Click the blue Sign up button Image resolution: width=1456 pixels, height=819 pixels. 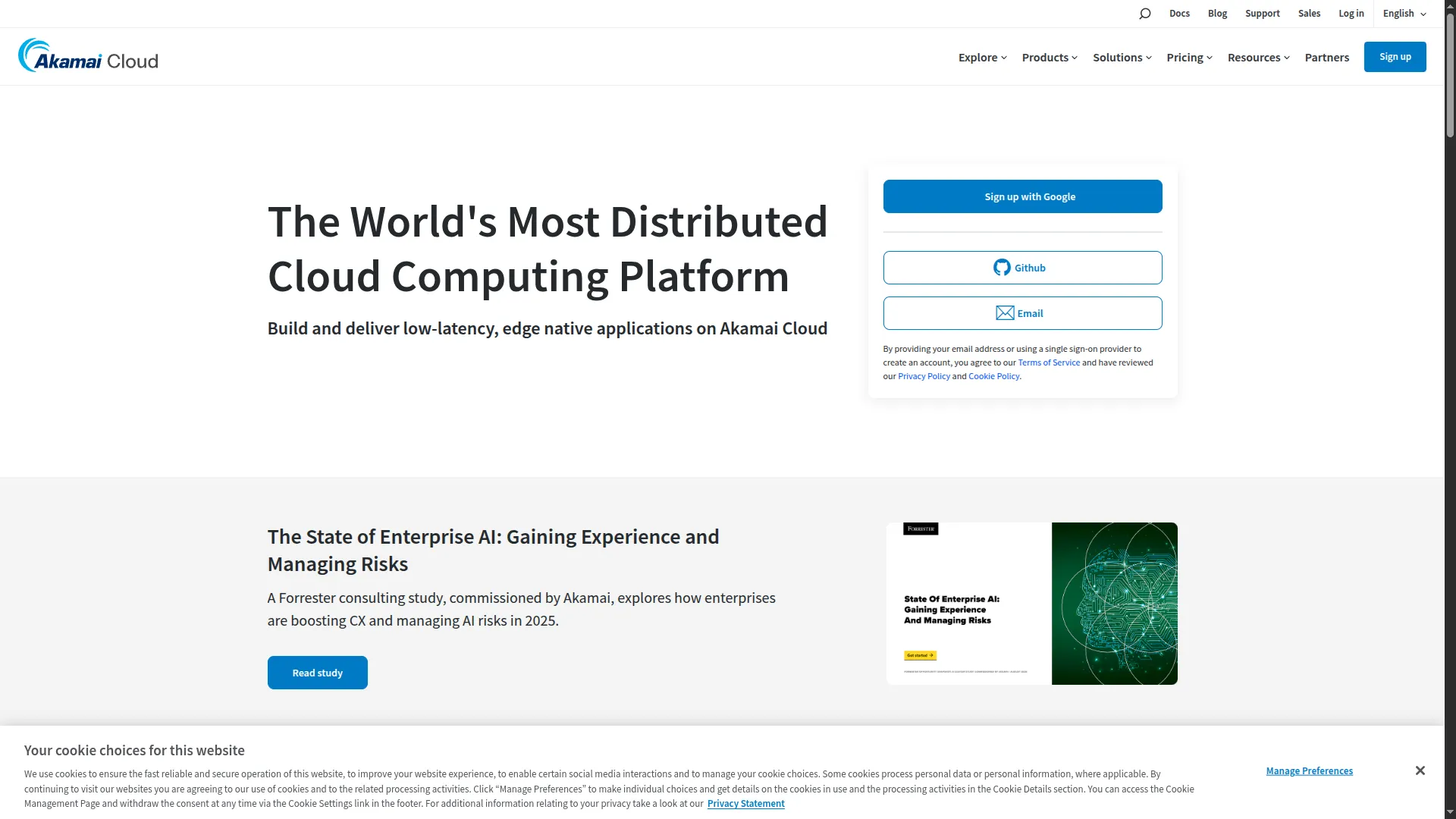[x=1395, y=57]
